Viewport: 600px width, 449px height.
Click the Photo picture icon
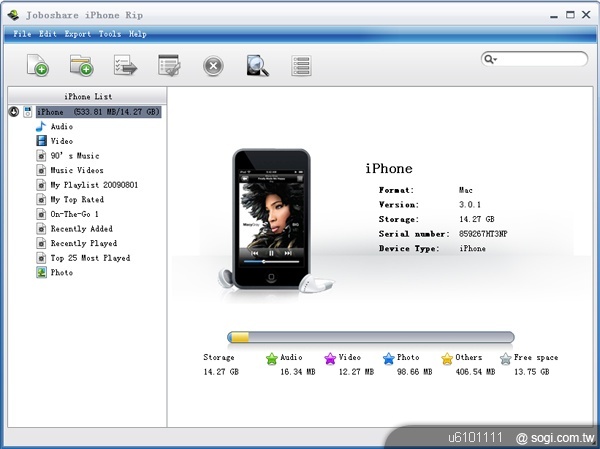(41, 273)
